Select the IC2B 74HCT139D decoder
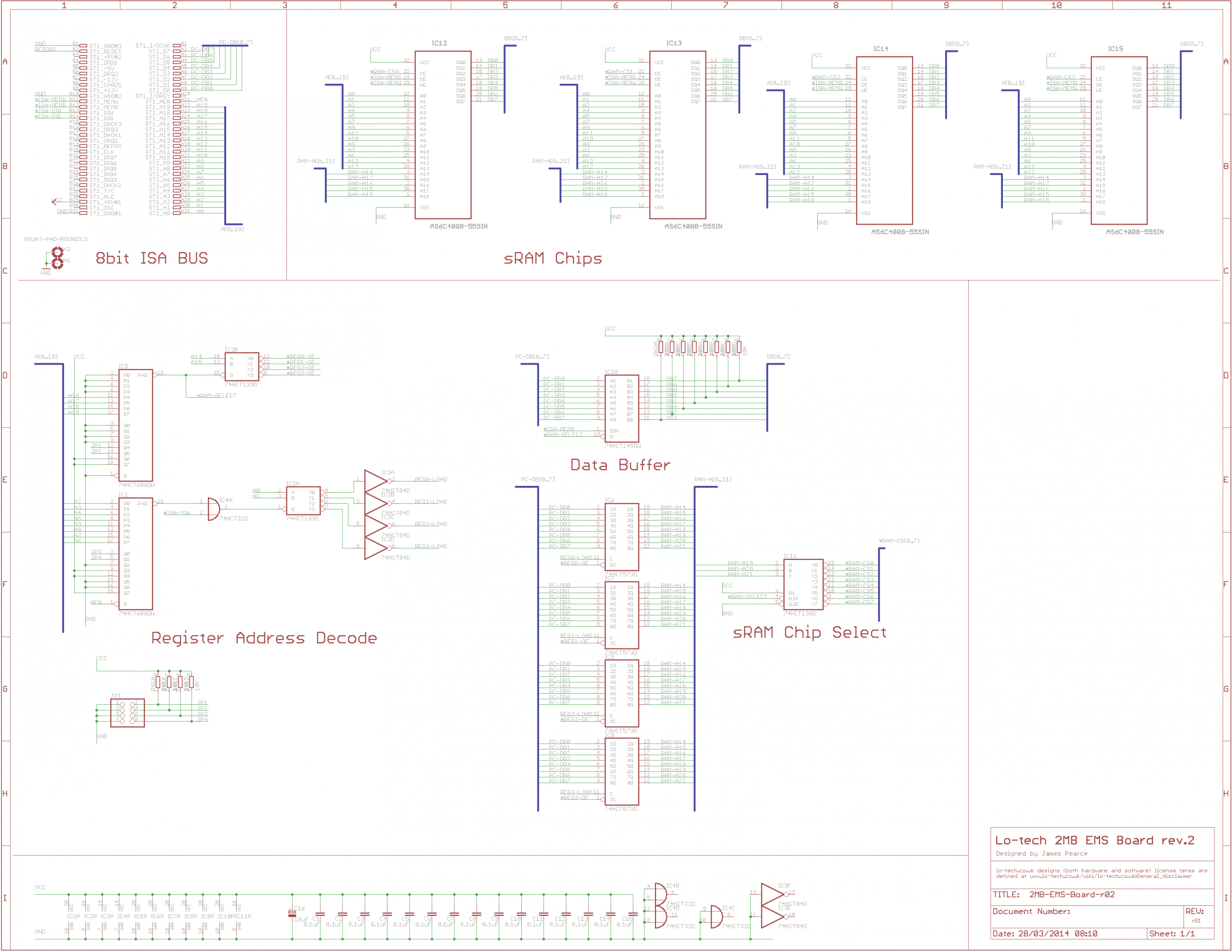This screenshot has width=1232, height=952. pos(242,367)
